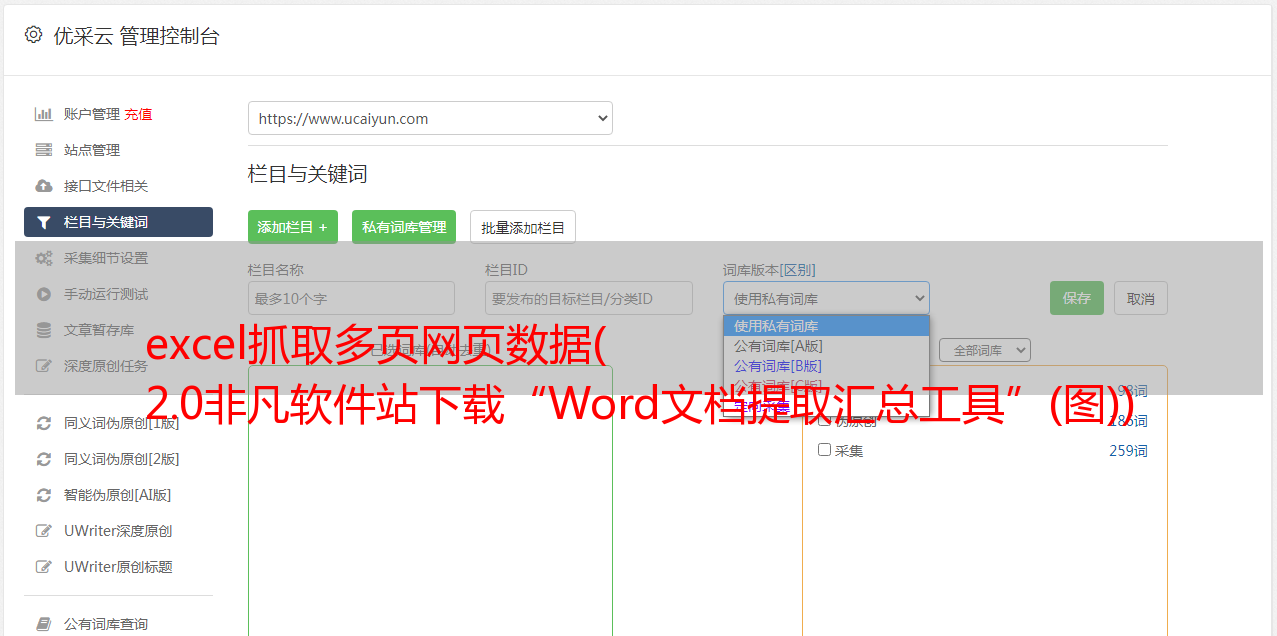The width and height of the screenshot is (1277, 636).
Task: Click the book icon for 公有词库查询
Action: (x=44, y=624)
